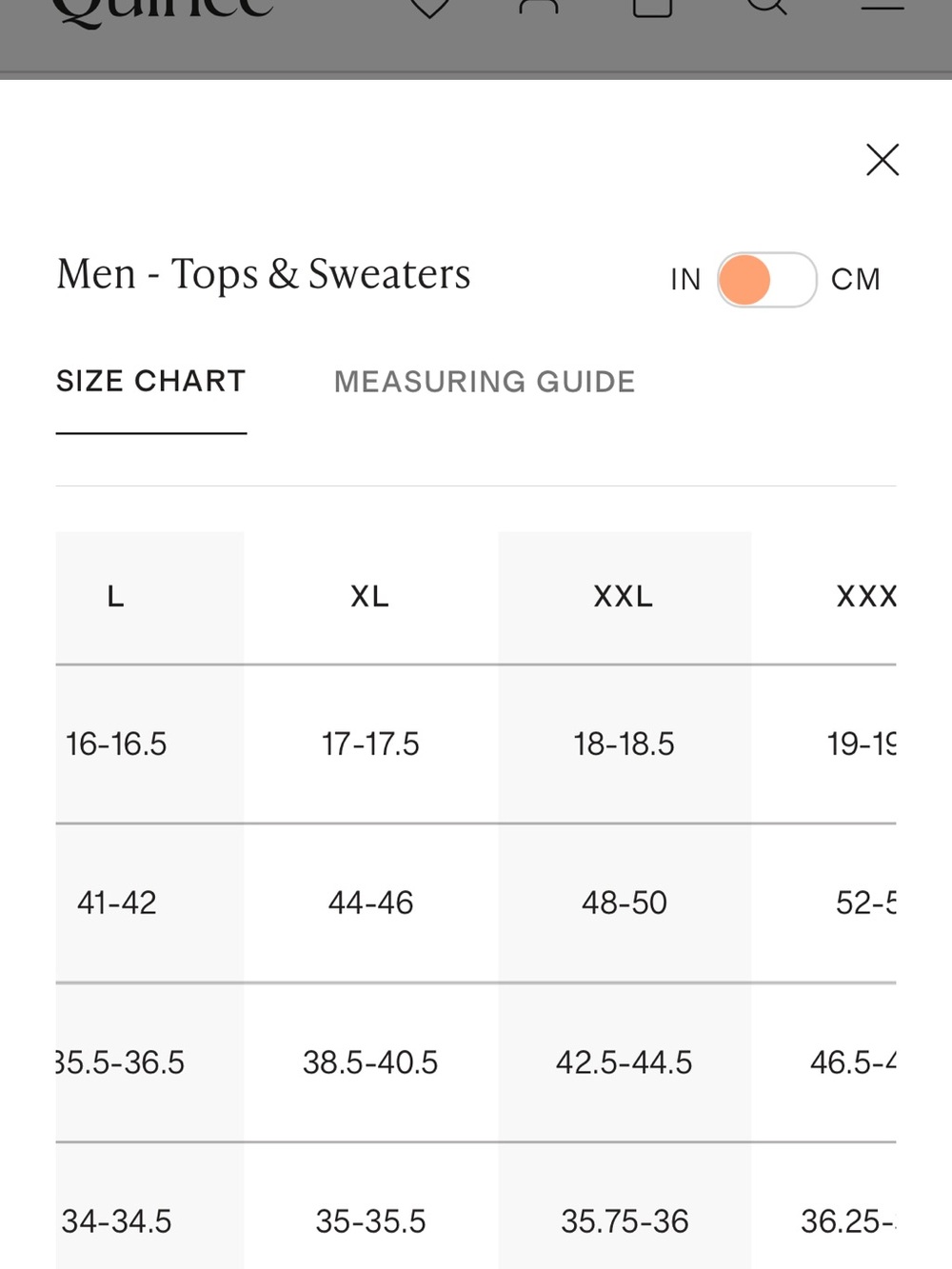952x1269 pixels.
Task: Select the Size Chart tab
Action: pyautogui.click(x=151, y=381)
